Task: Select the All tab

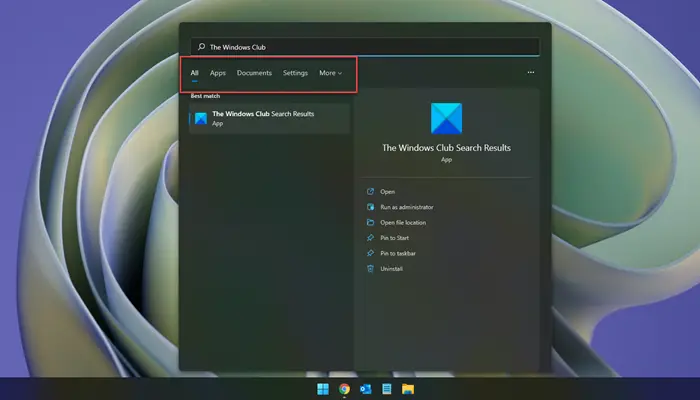Action: tap(194, 73)
